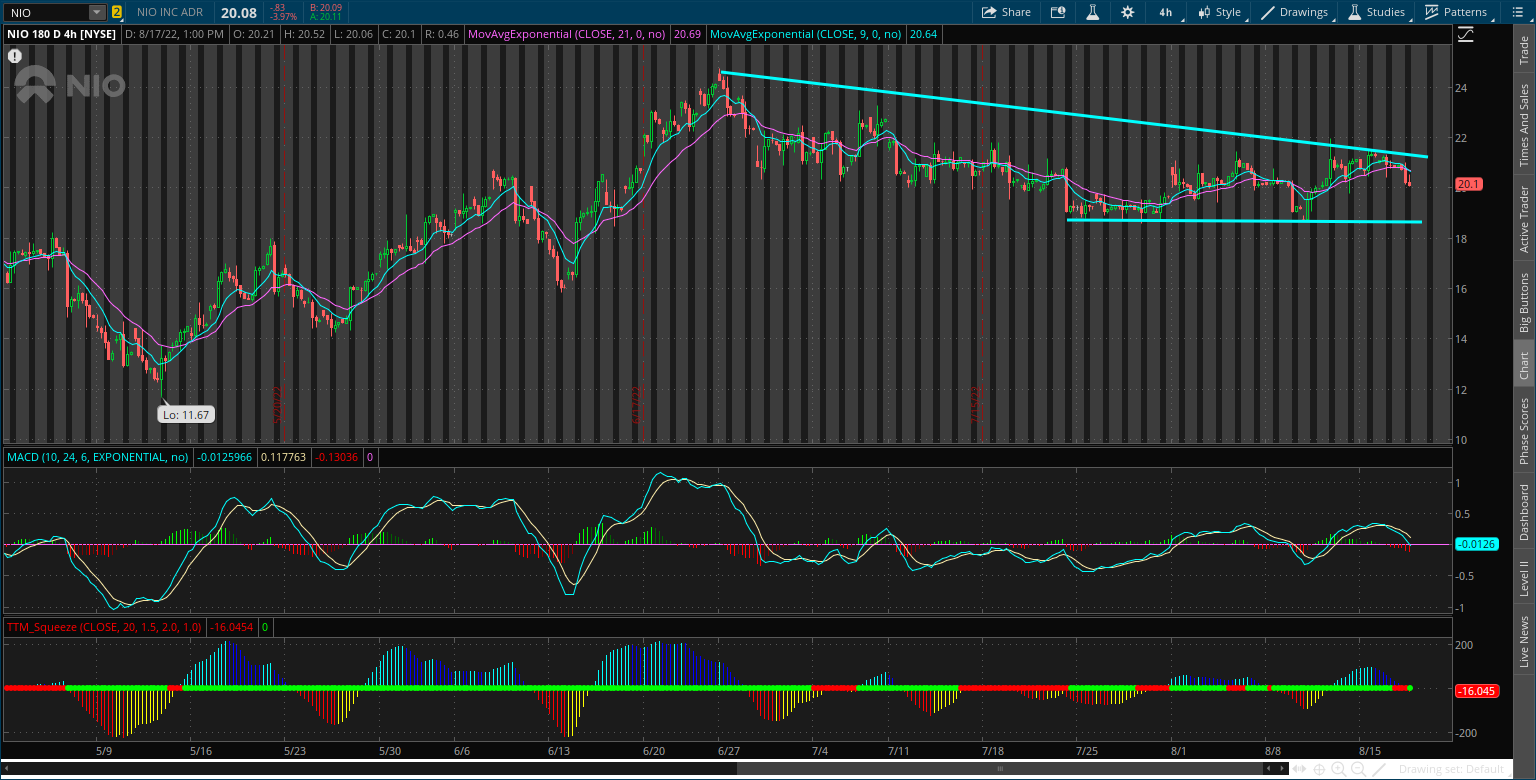Image resolution: width=1536 pixels, height=780 pixels.
Task: Click the -0.13036 MACD diff value
Action: click(335, 457)
